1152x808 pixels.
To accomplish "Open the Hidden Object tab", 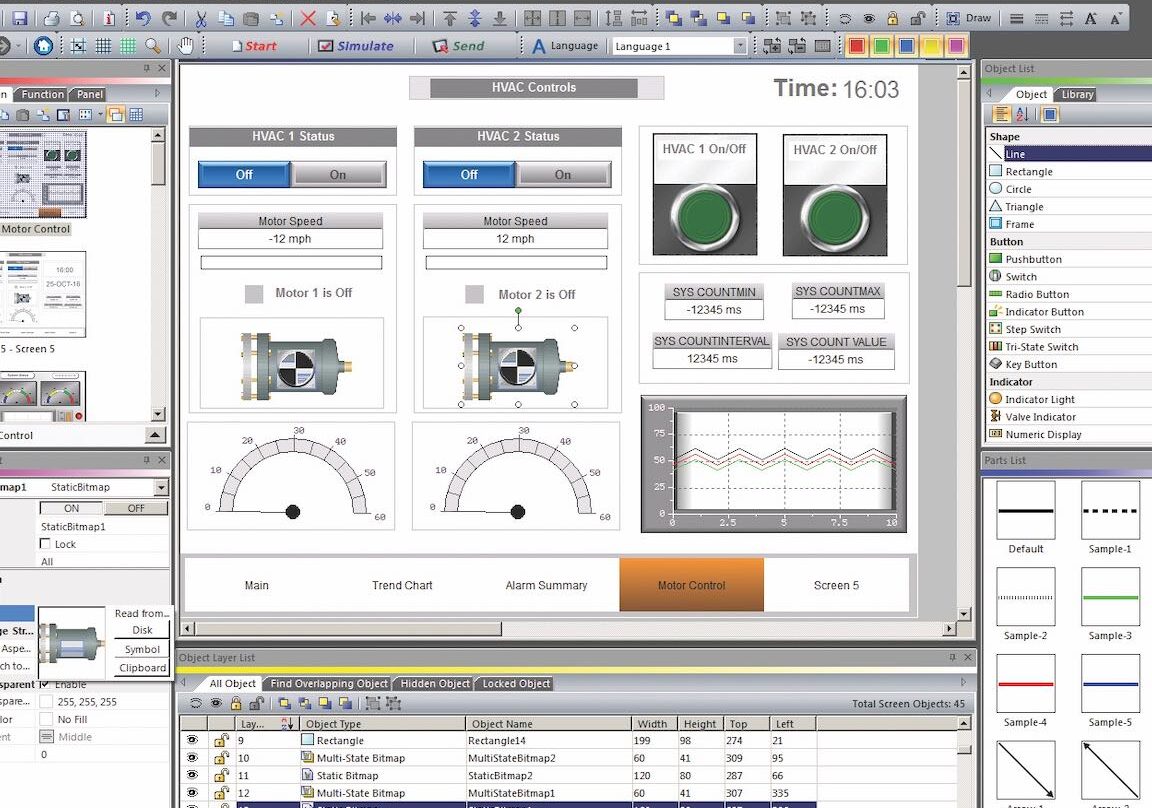I will [x=434, y=683].
